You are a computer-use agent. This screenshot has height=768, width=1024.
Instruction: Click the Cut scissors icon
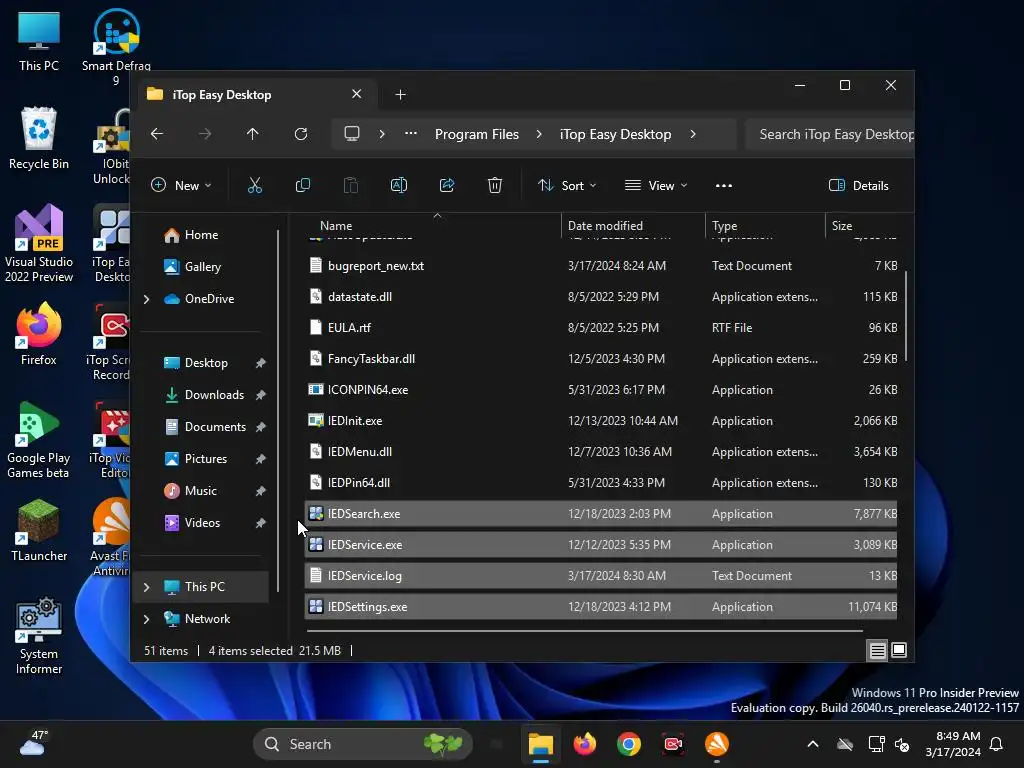click(255, 185)
